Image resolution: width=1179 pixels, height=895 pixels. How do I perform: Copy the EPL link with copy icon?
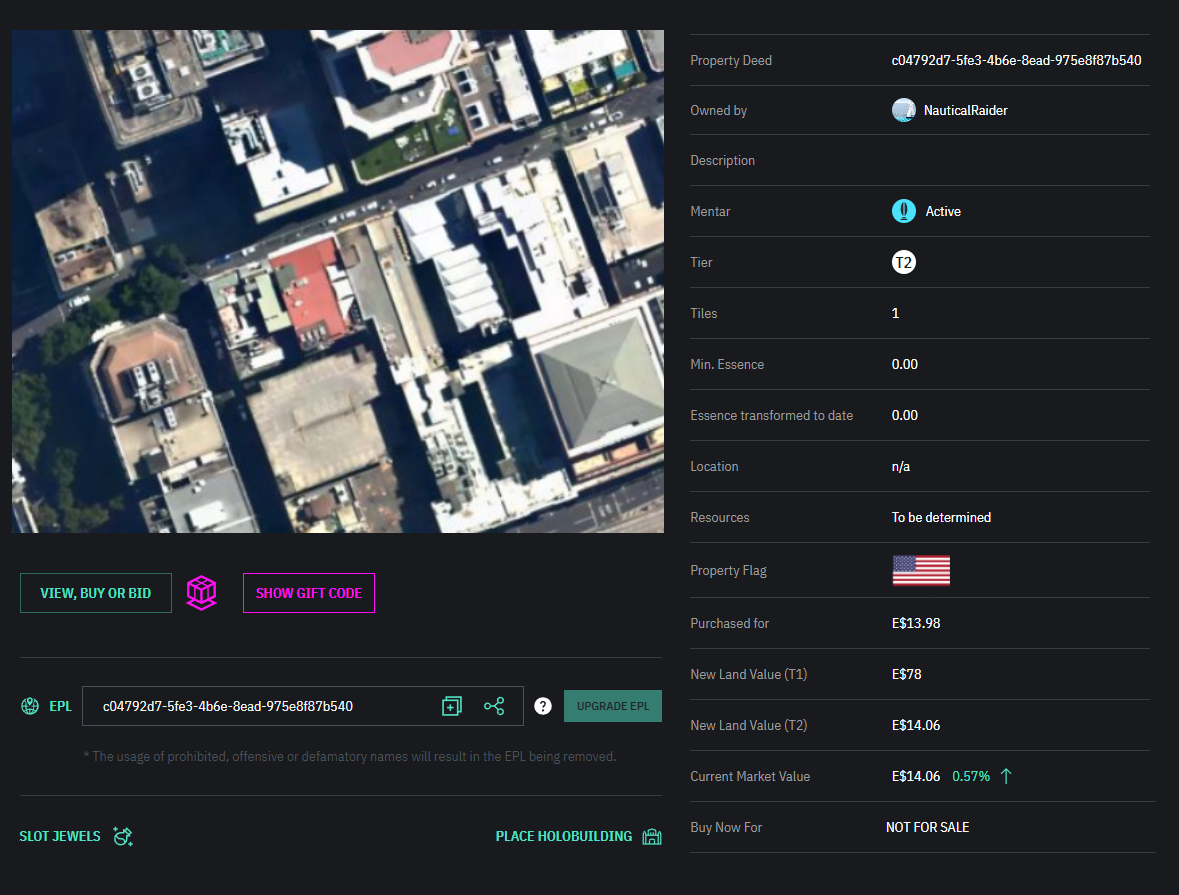pos(451,706)
